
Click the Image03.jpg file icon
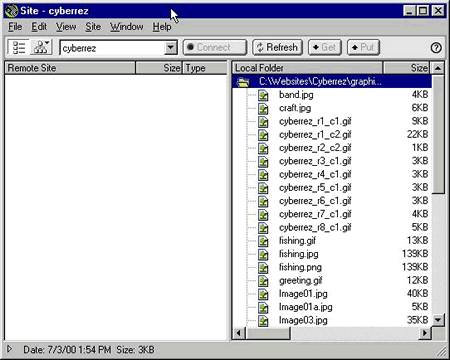coord(263,321)
